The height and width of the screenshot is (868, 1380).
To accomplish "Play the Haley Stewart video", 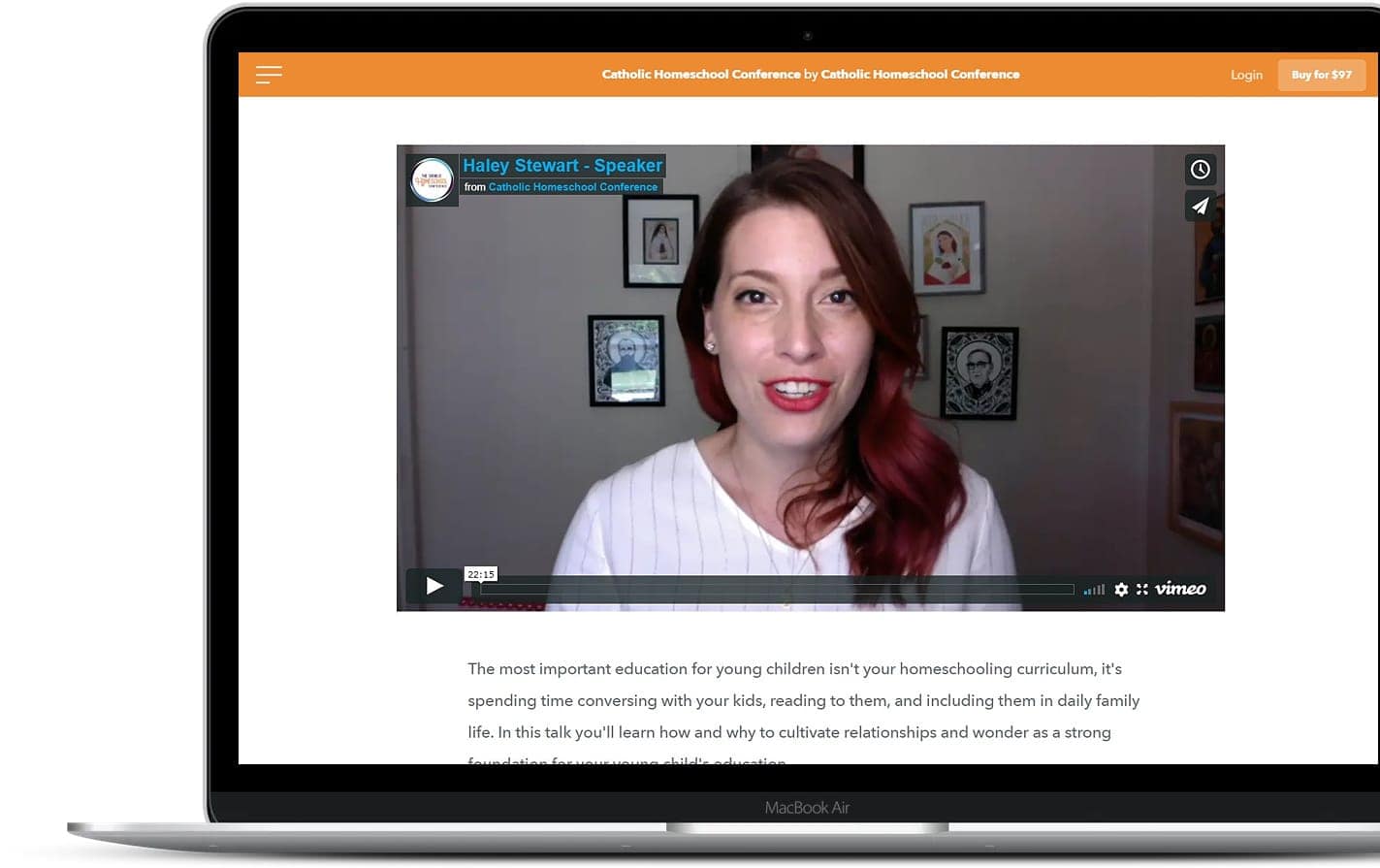I will click(x=434, y=586).
